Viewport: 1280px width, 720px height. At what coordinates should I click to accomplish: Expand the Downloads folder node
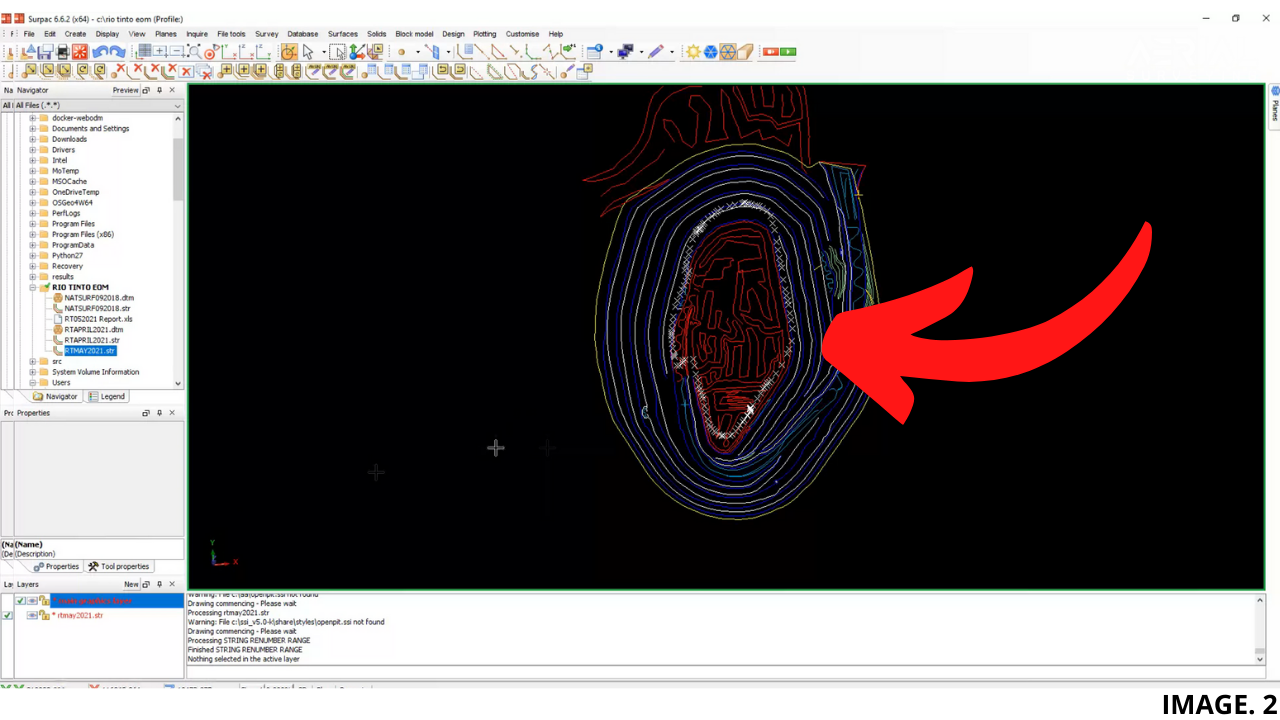[x=32, y=139]
